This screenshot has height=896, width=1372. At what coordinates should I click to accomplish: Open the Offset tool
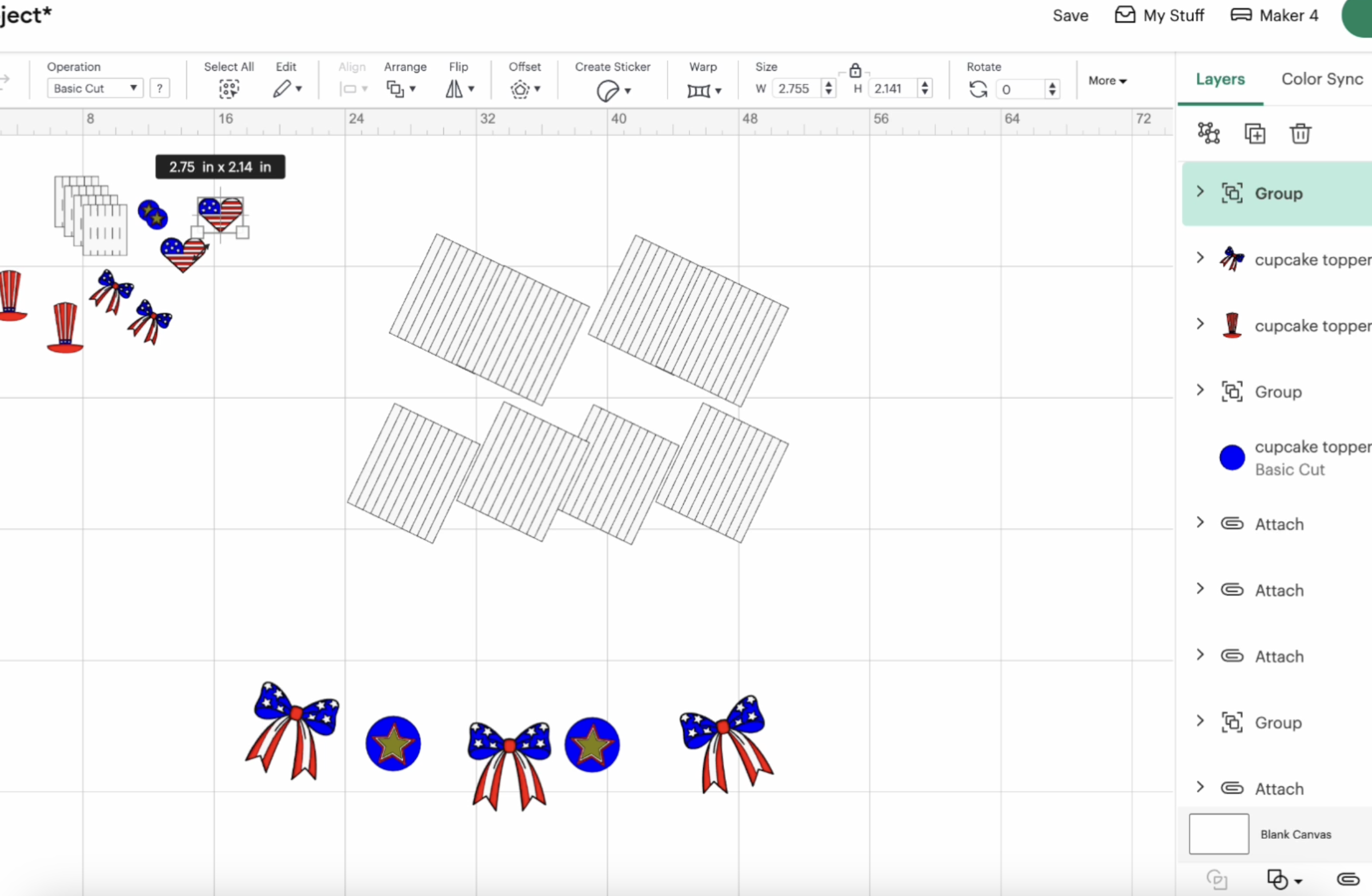point(520,89)
